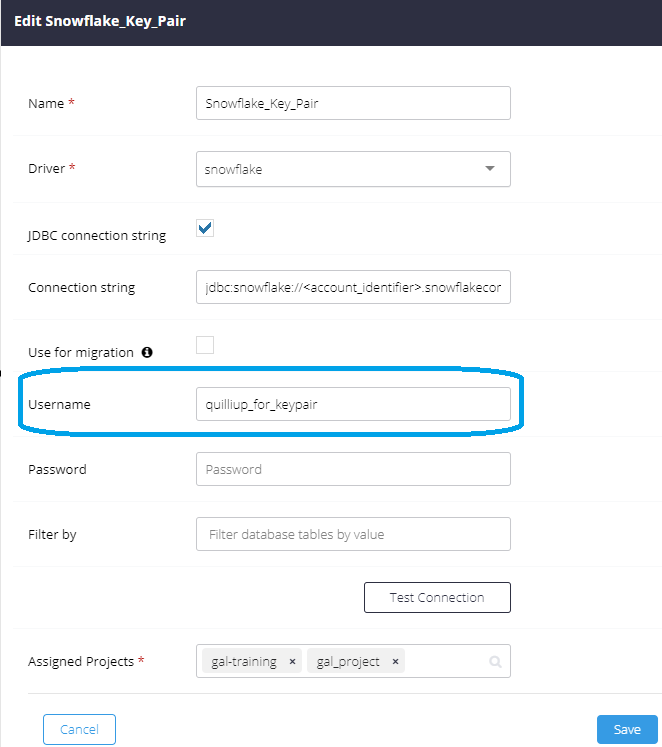Click the search icon in Assigned Projects

[x=495, y=661]
